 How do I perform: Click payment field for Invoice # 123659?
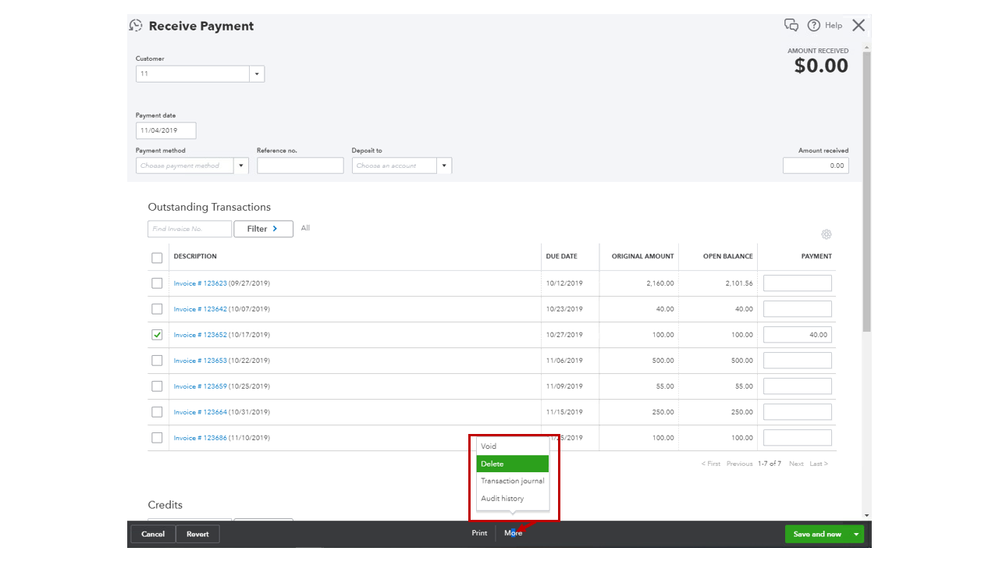[797, 386]
